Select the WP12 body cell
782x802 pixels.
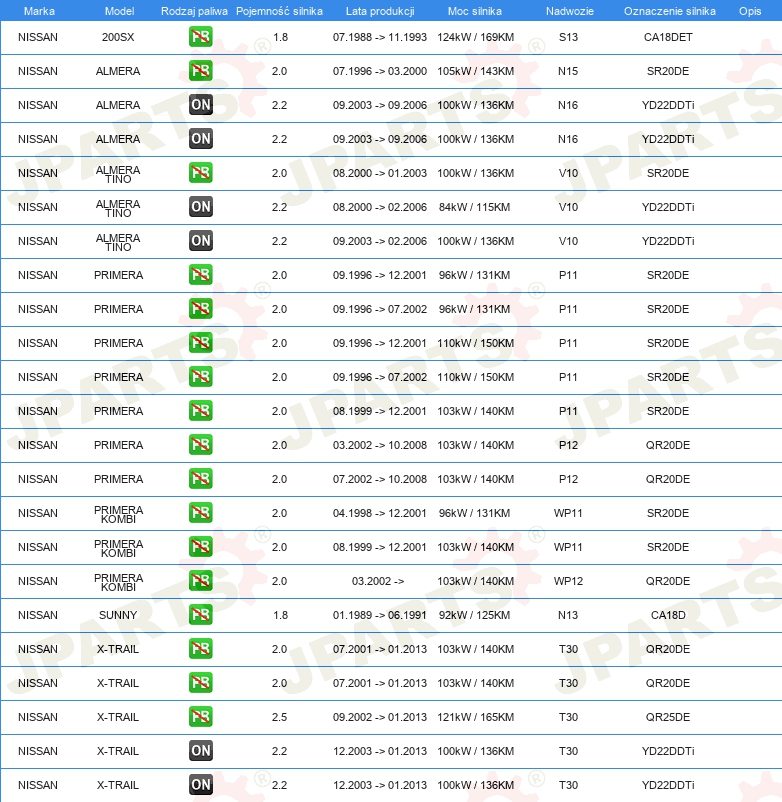click(x=568, y=581)
